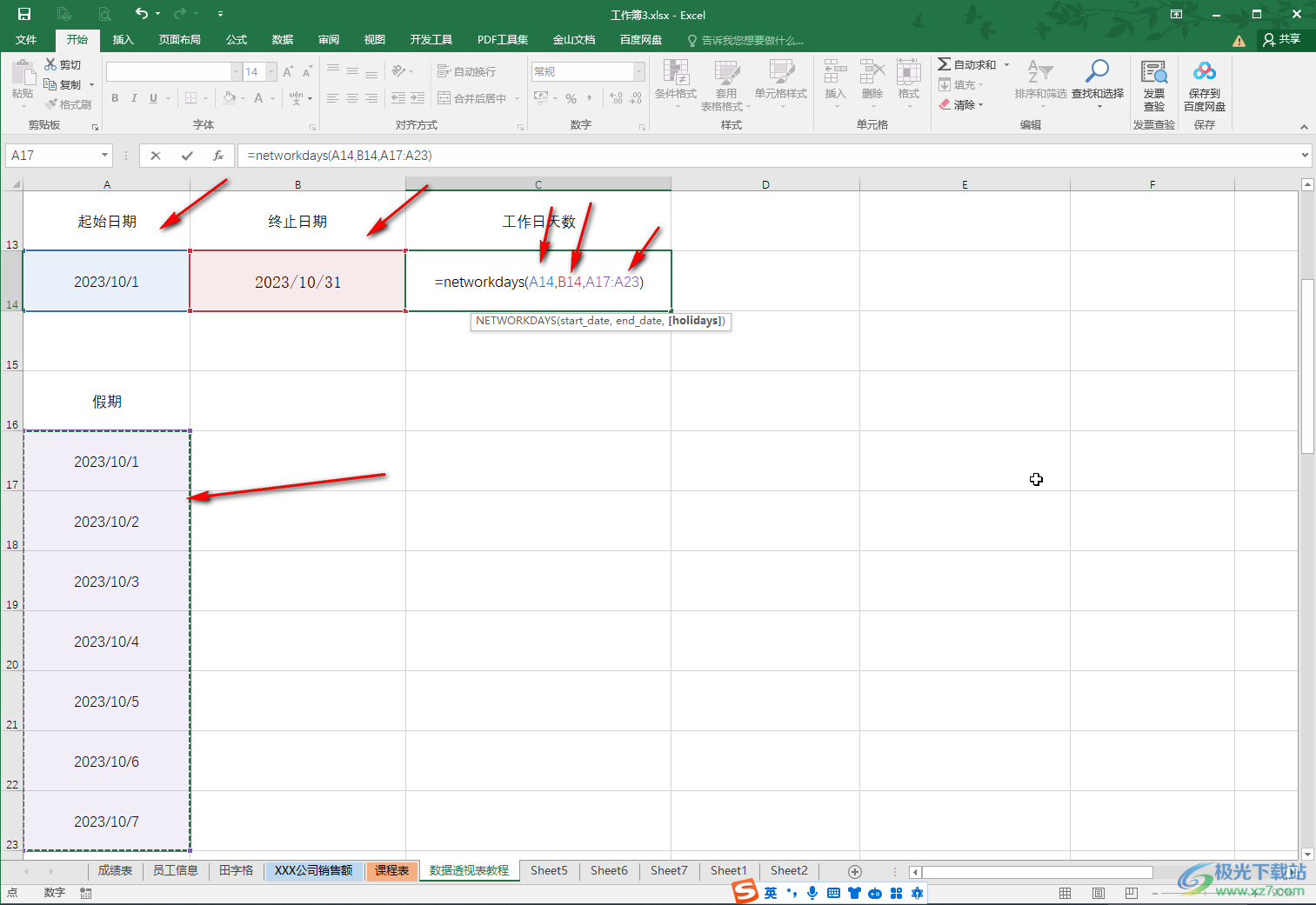
Task: Toggle Italic formatting
Action: click(134, 98)
